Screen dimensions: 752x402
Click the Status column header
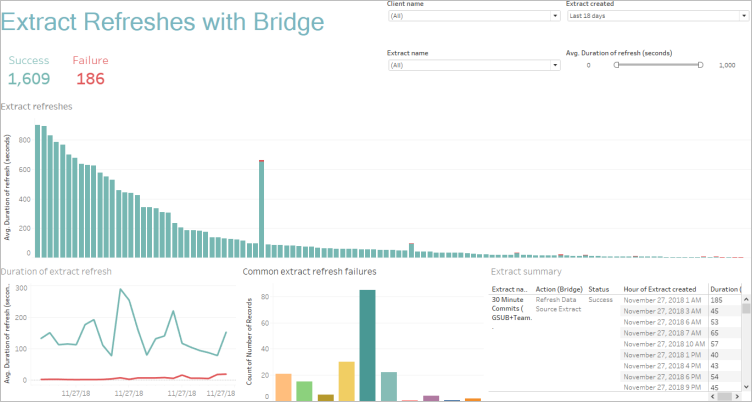pos(598,289)
